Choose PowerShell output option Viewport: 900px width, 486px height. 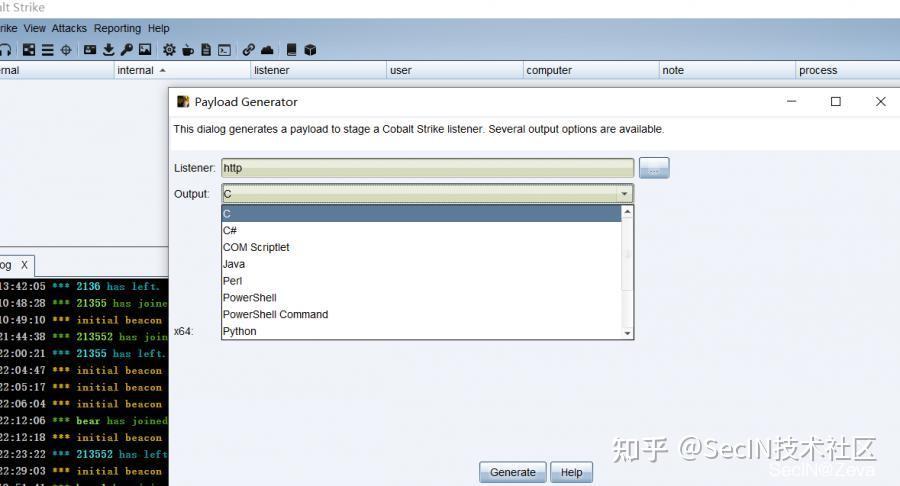click(421, 298)
